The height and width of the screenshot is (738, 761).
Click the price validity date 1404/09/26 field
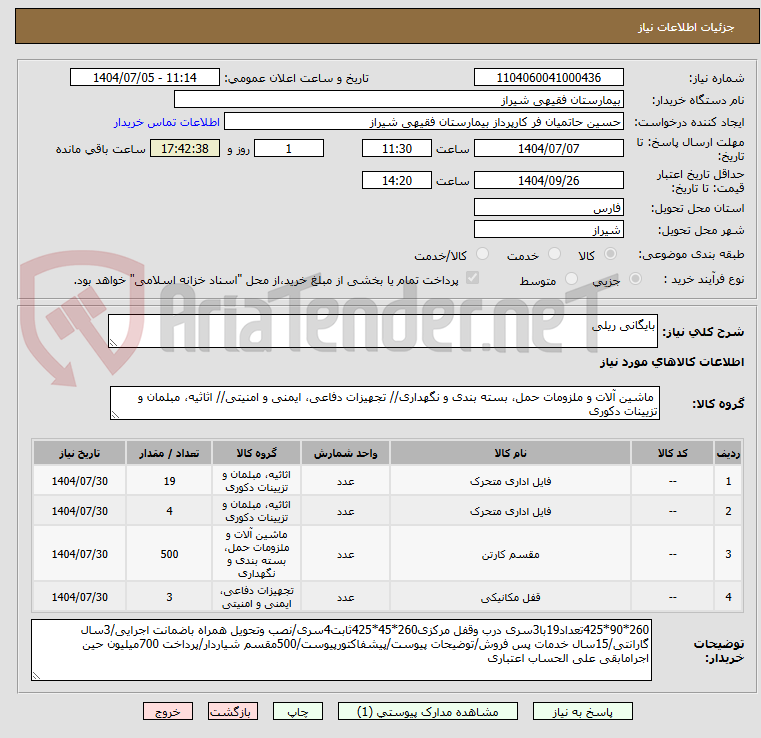click(548, 180)
